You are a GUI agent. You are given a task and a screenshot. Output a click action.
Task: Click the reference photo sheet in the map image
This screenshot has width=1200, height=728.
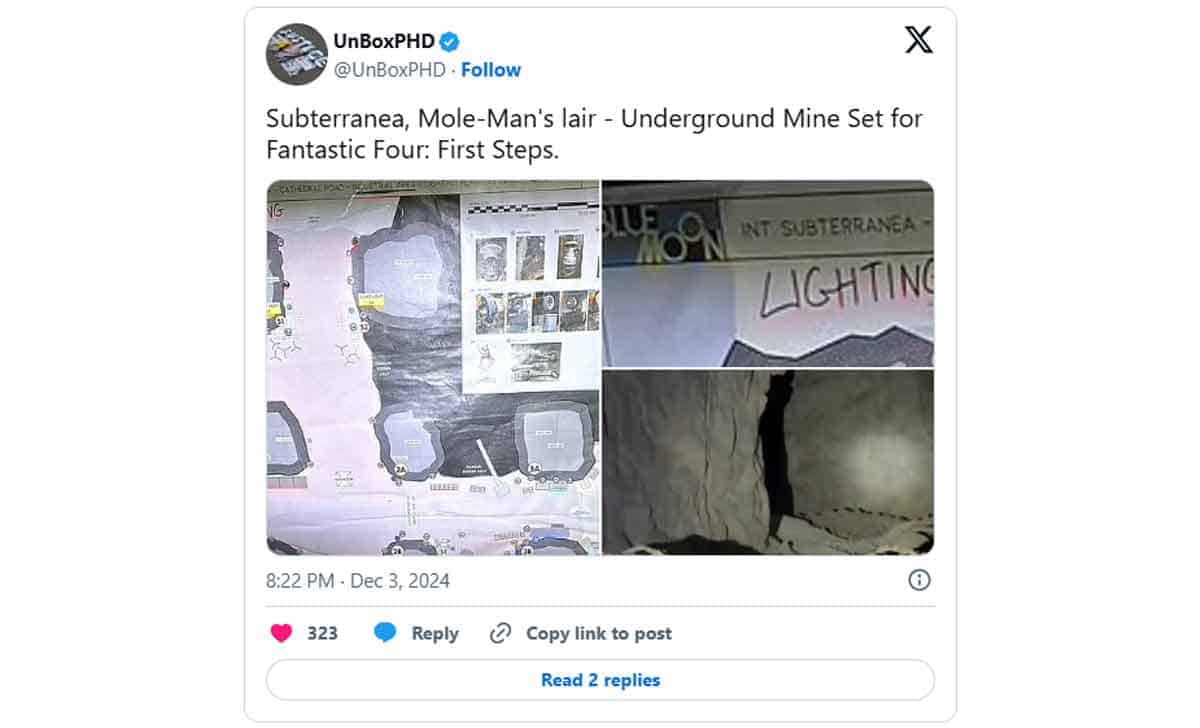click(530, 290)
